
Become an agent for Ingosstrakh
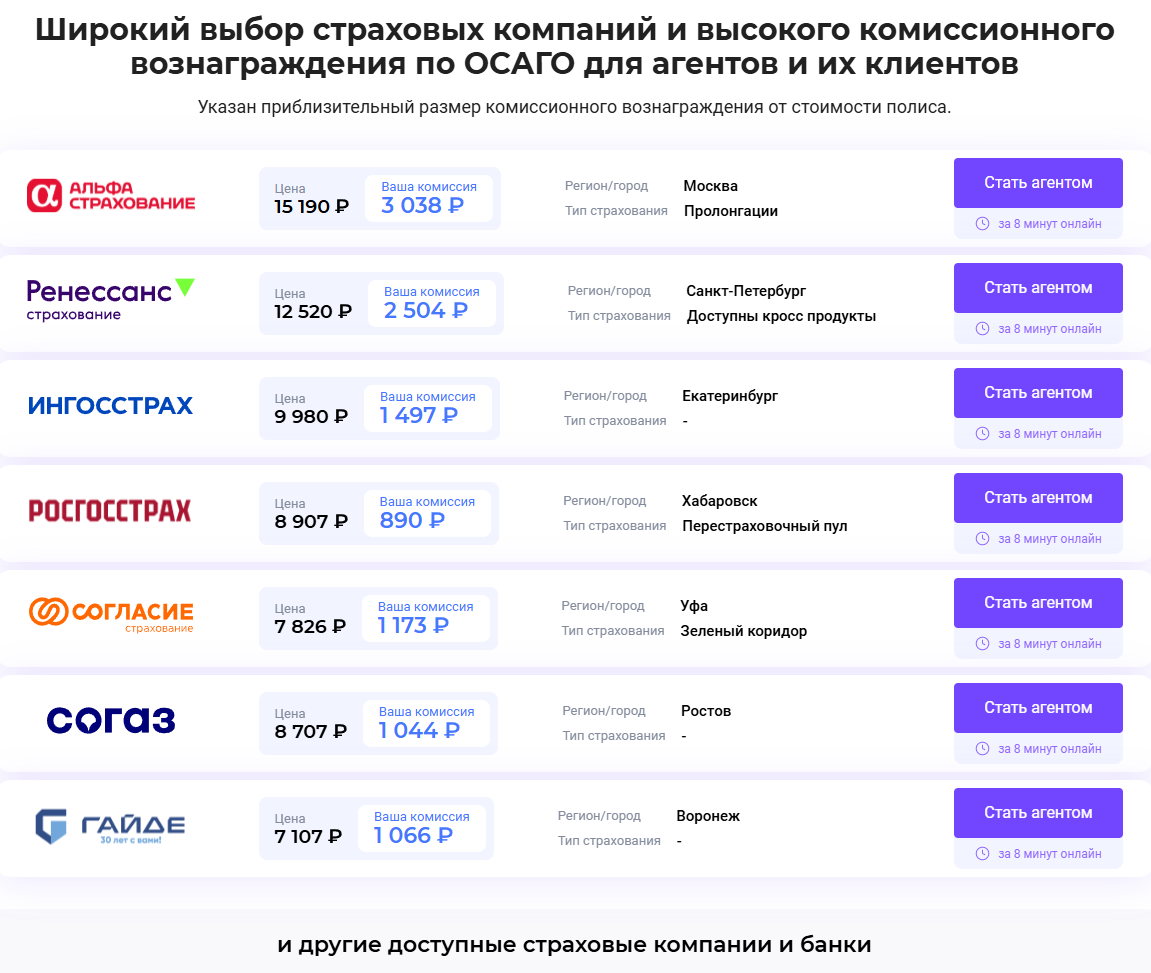point(1038,393)
